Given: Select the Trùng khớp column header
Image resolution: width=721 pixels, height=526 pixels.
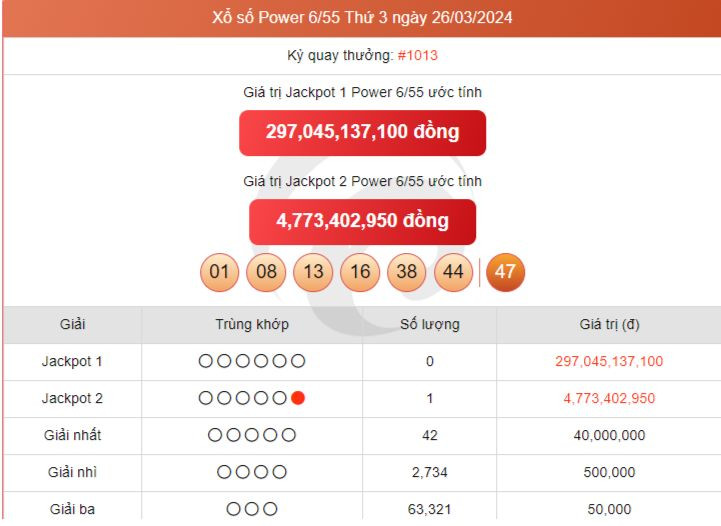Looking at the screenshot, I should (251, 324).
